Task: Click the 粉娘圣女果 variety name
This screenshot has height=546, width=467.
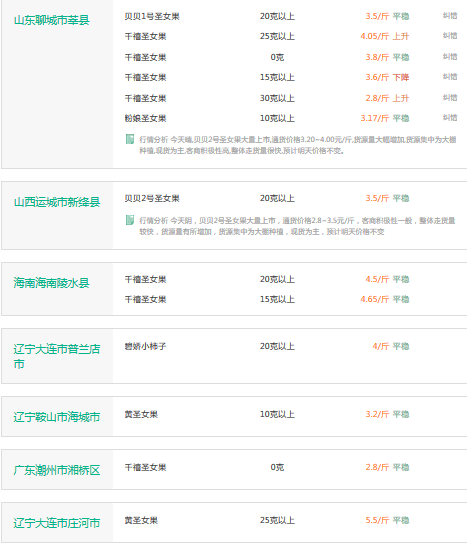Action: coord(145,118)
